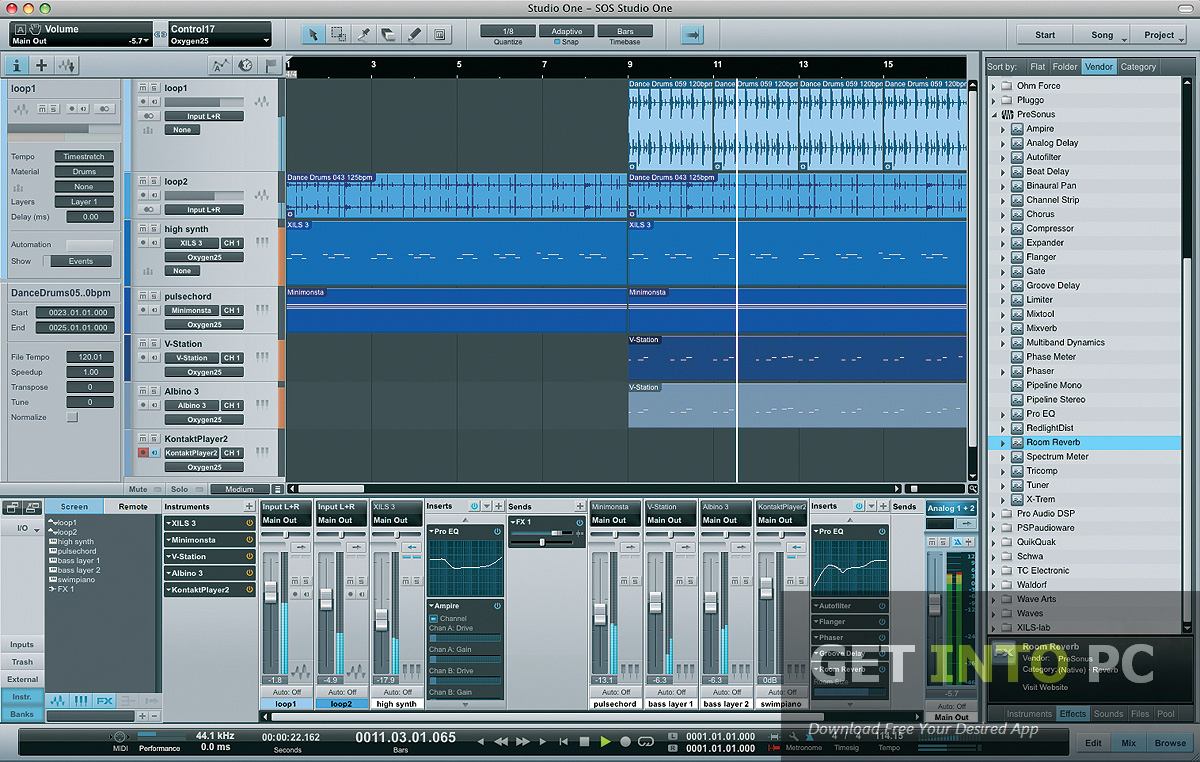Open the Song page button
The width and height of the screenshot is (1200, 762).
(x=1102, y=35)
